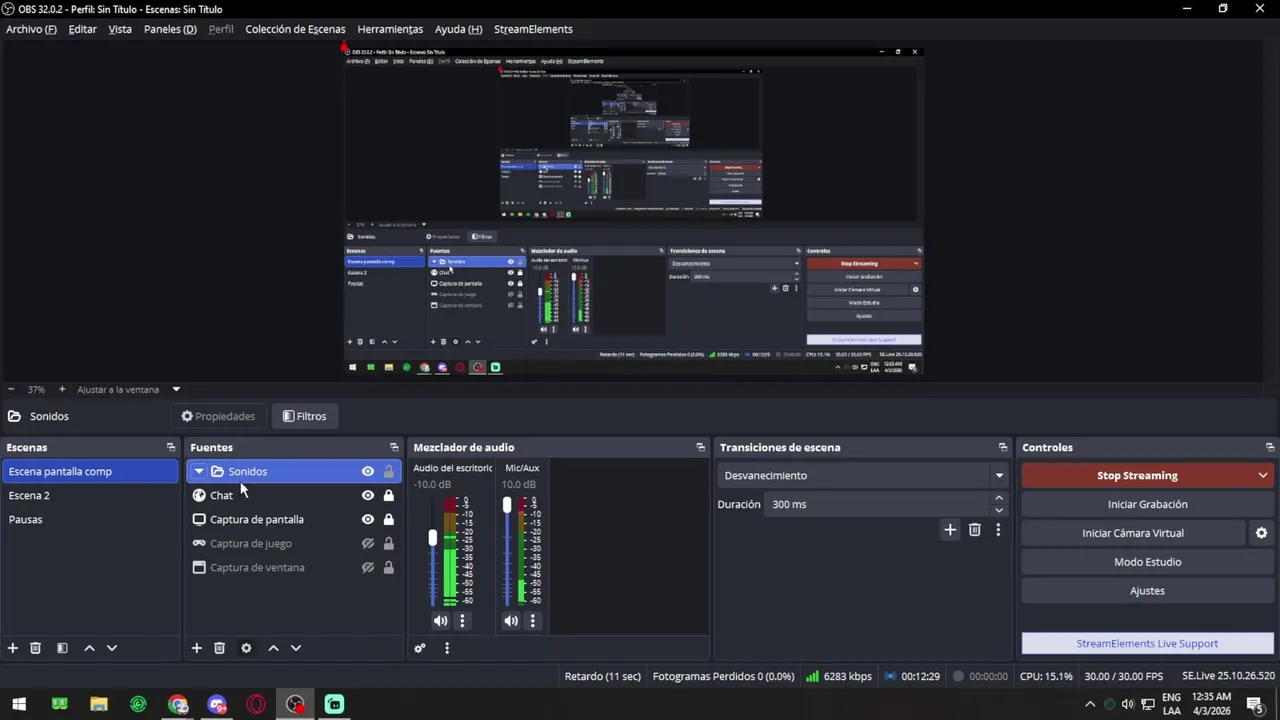This screenshot has height=720, width=1280.
Task: Move selected scene down with arrow
Action: tap(112, 648)
